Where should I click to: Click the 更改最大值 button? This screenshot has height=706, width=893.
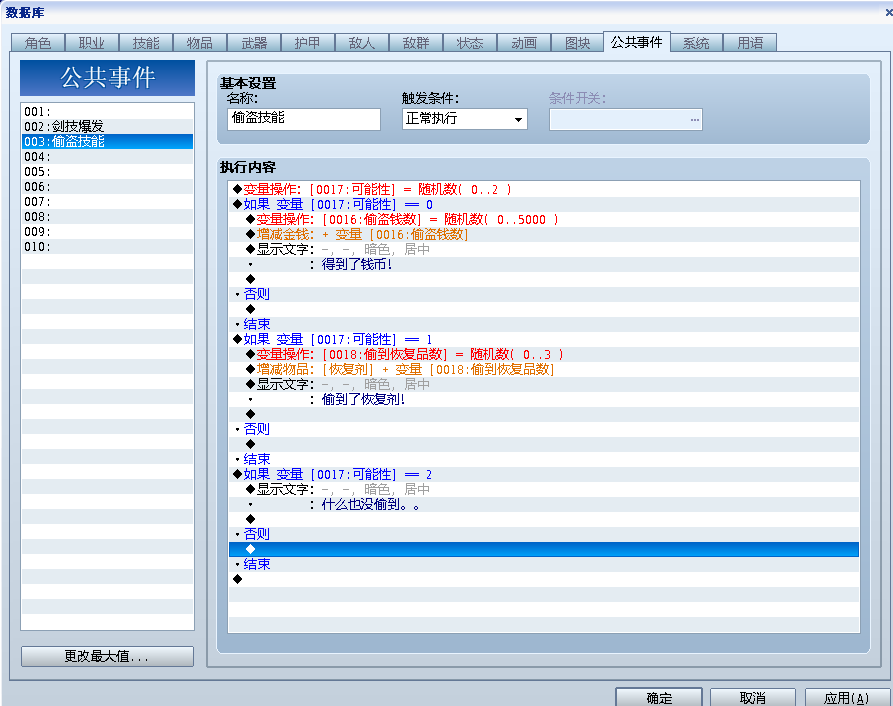107,656
